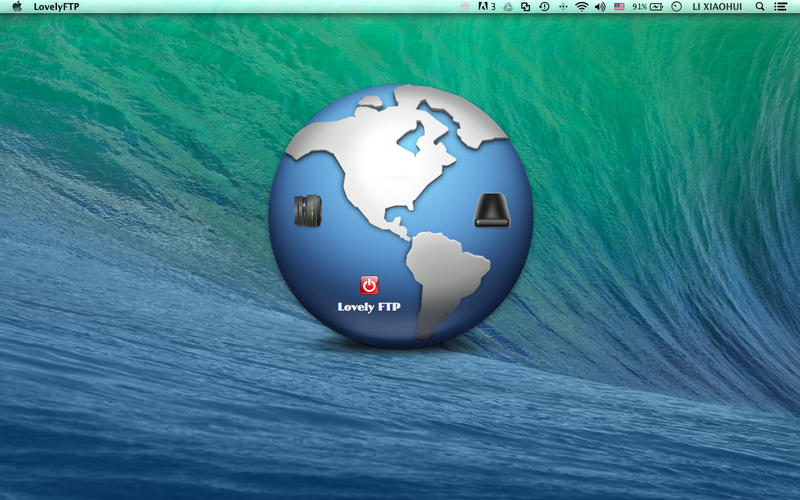Click the hard drive icon on the globe
The image size is (800, 500).
[x=492, y=210]
